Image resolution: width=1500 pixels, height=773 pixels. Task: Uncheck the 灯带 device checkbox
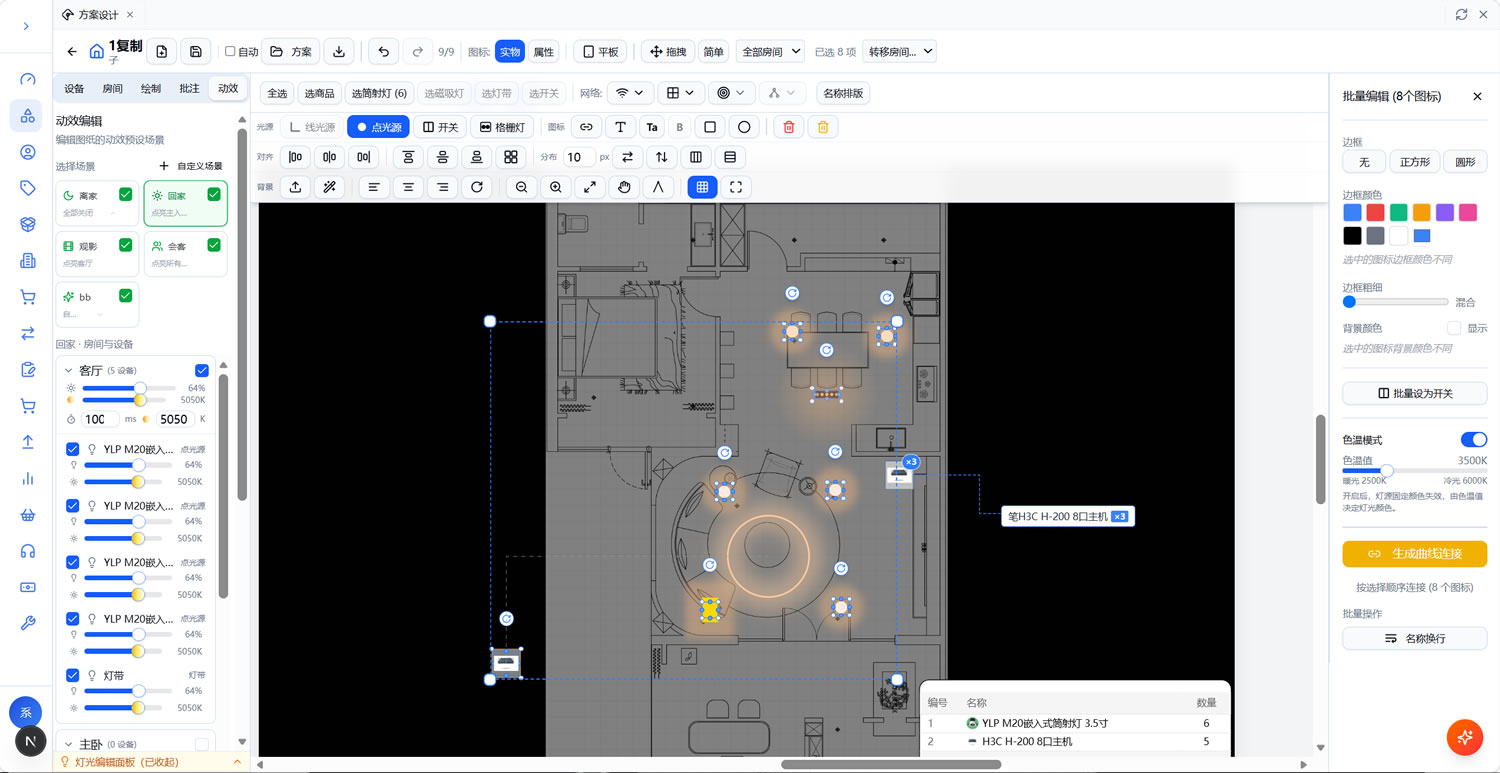click(72, 675)
